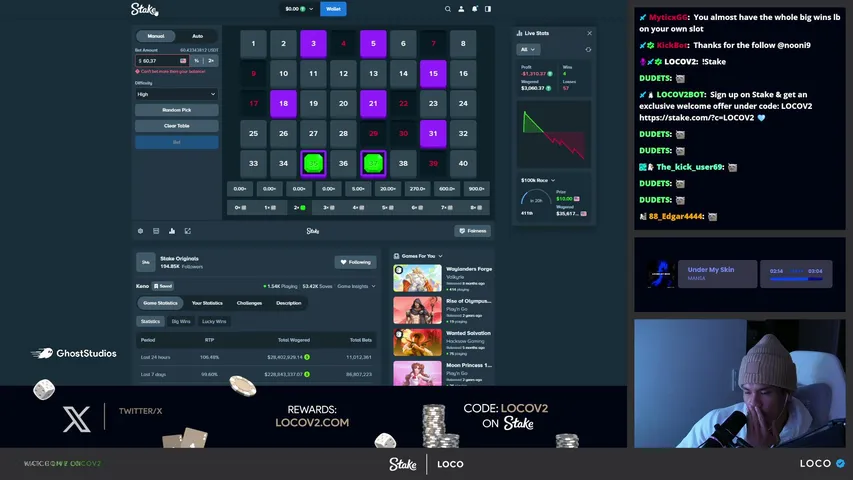Click the X Twitter logo in banner
This screenshot has width=853, height=480.
[x=77, y=419]
